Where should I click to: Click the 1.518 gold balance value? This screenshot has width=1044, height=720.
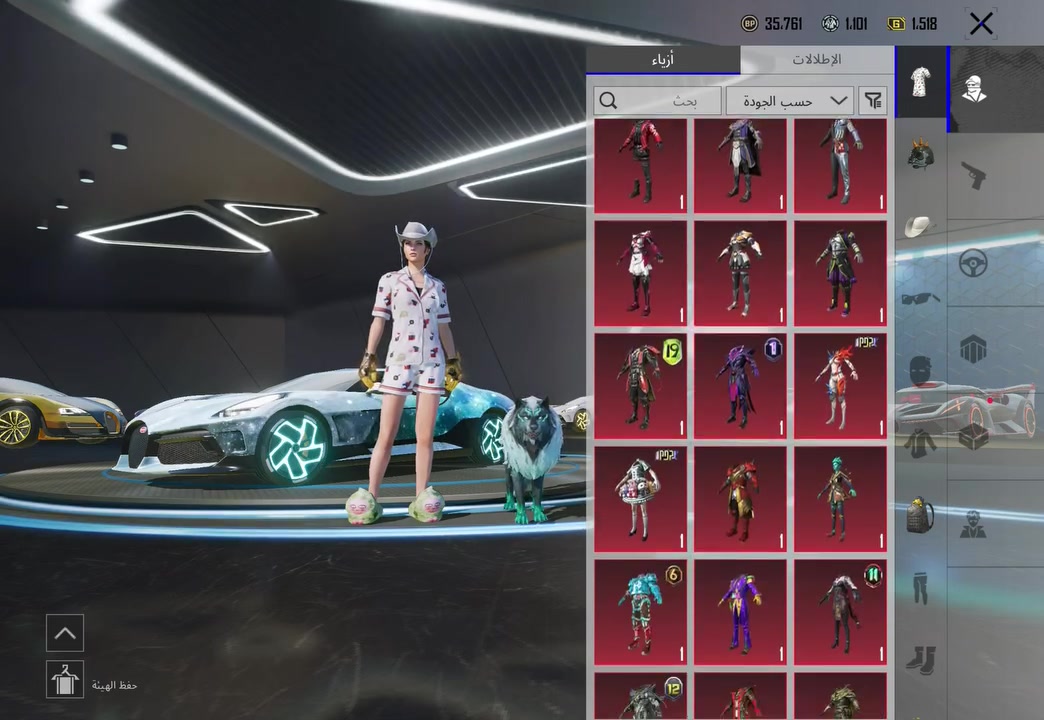coord(924,25)
